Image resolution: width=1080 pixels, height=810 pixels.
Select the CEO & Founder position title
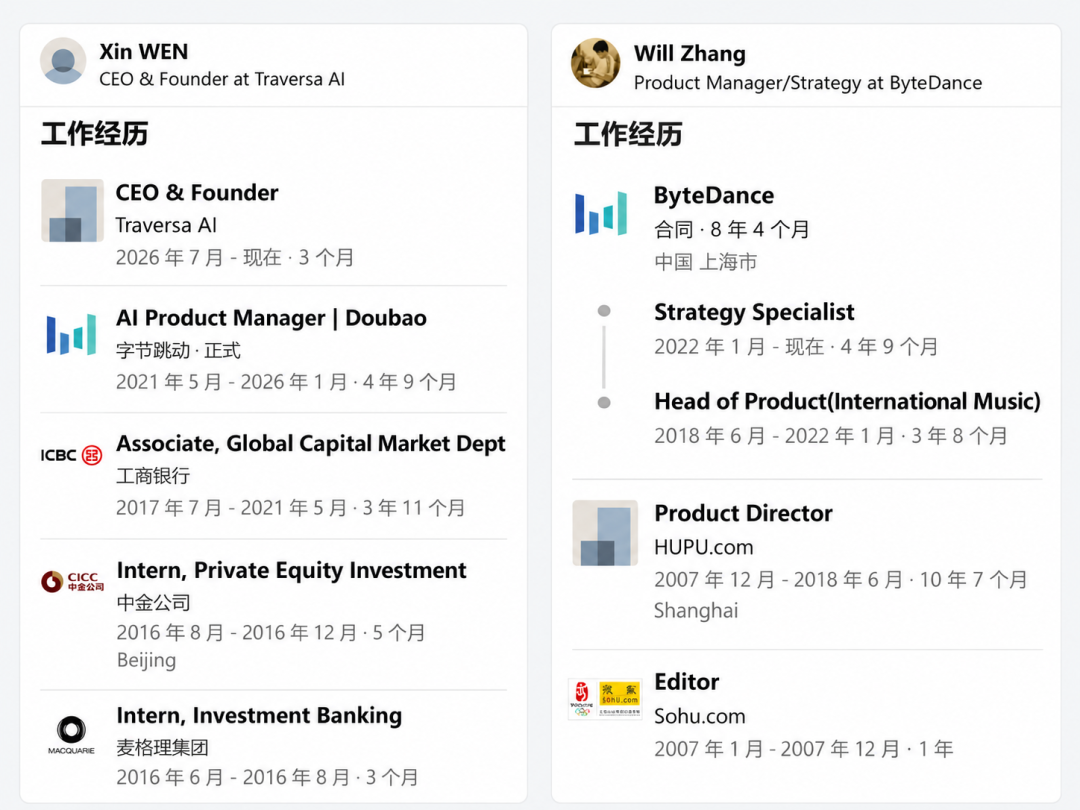point(197,193)
